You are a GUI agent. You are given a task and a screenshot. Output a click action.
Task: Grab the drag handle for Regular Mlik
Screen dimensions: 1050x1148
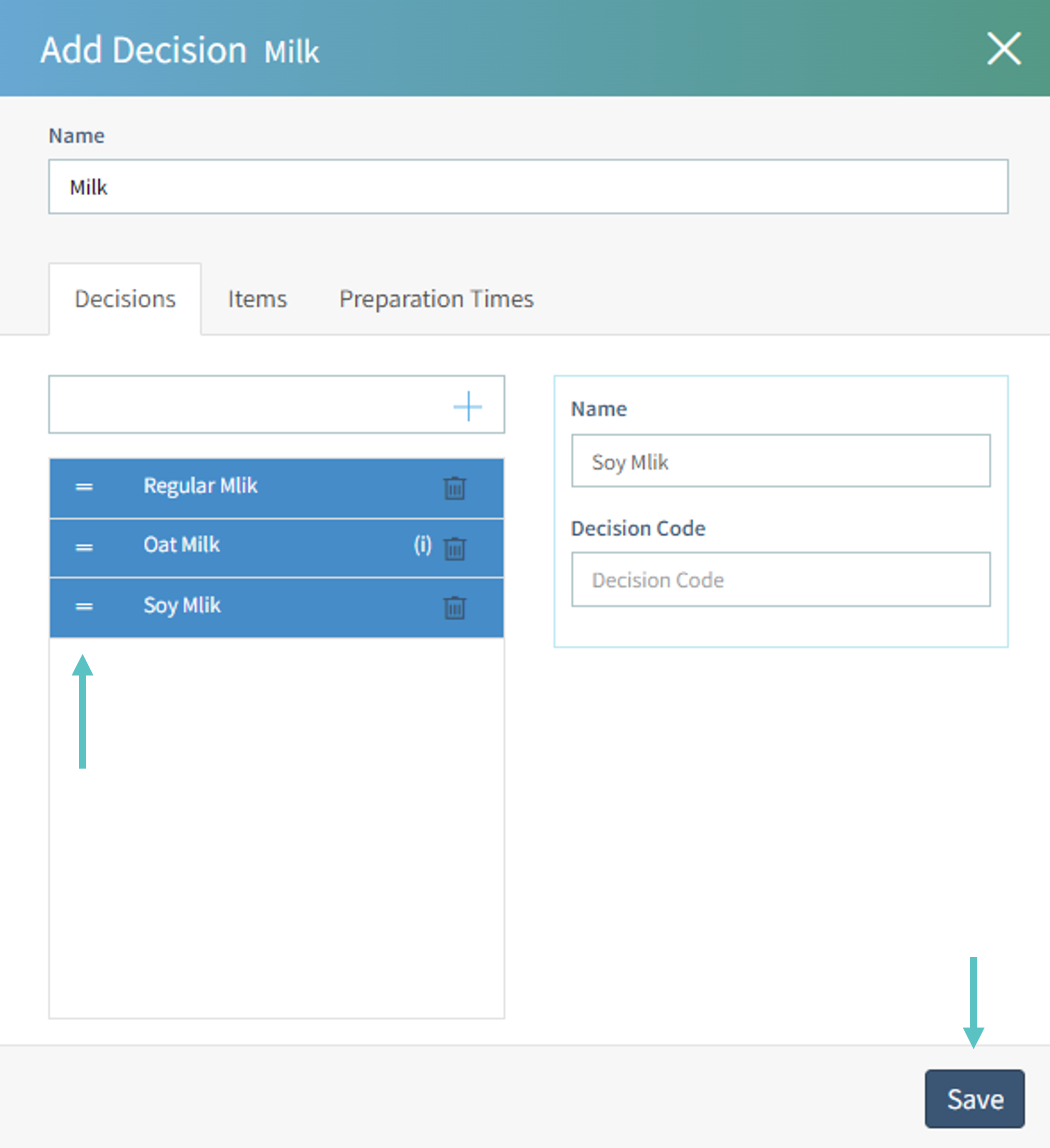tap(84, 487)
